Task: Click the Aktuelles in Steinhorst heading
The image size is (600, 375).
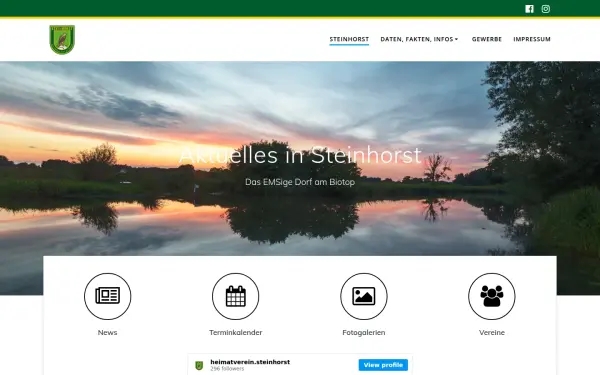Action: (x=300, y=155)
